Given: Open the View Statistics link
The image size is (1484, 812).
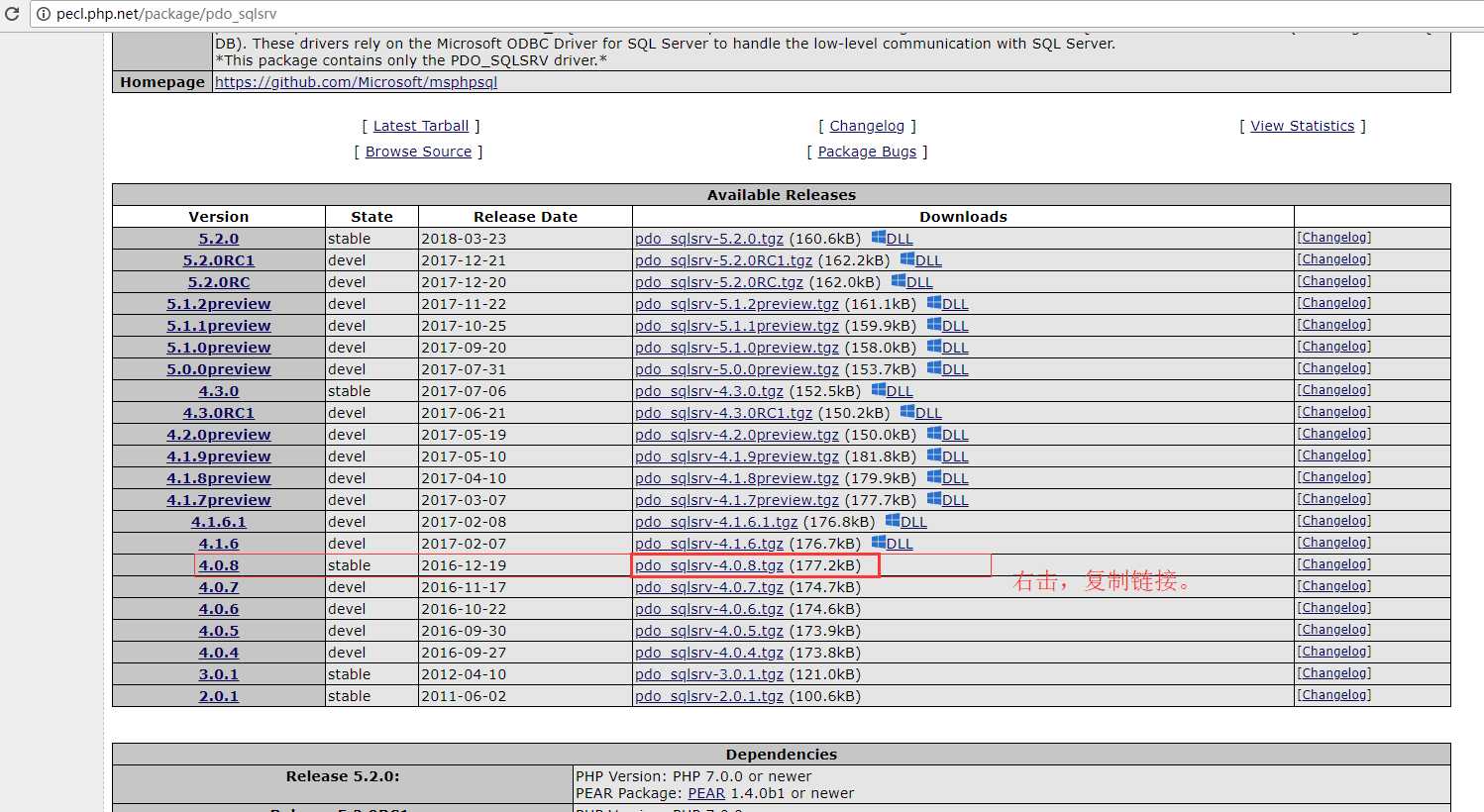Looking at the screenshot, I should [x=1302, y=126].
